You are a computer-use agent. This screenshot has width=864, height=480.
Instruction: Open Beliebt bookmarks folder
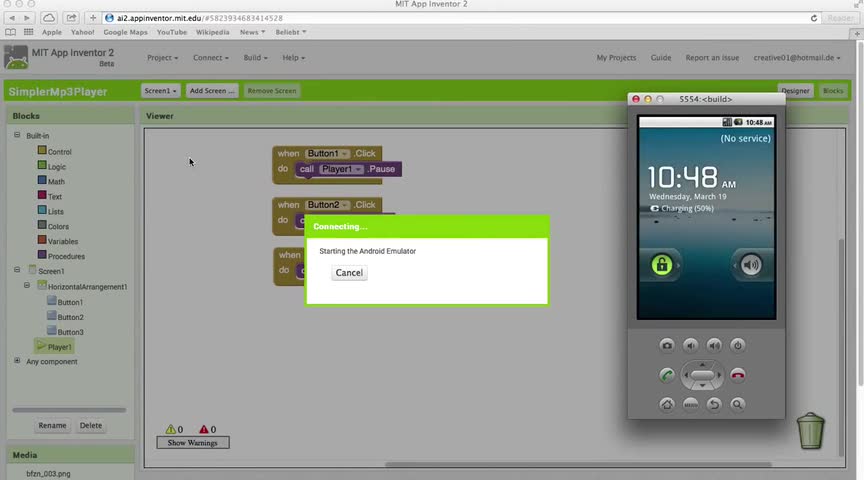pos(290,33)
